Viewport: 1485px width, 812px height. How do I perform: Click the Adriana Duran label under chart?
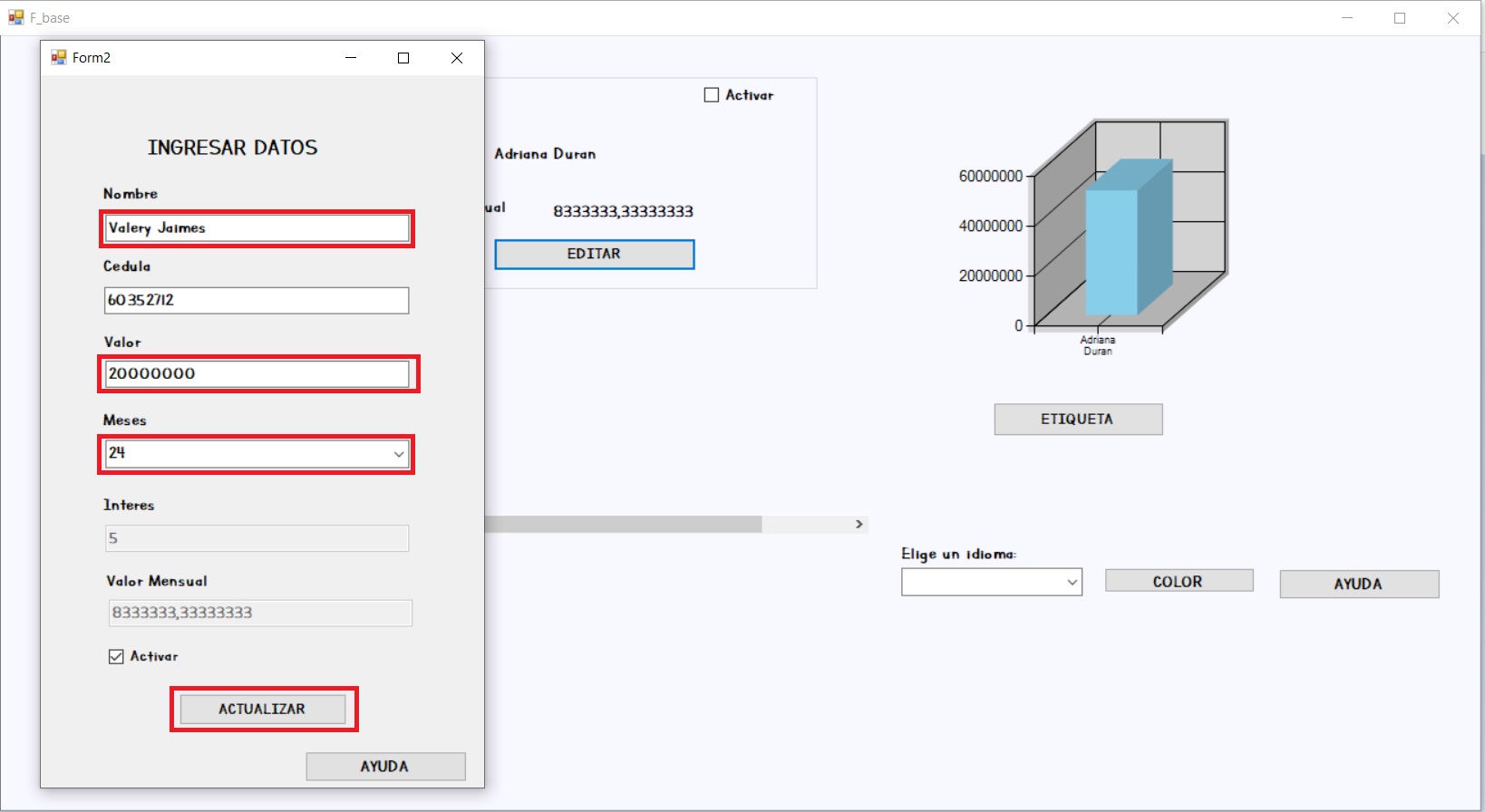[1098, 345]
